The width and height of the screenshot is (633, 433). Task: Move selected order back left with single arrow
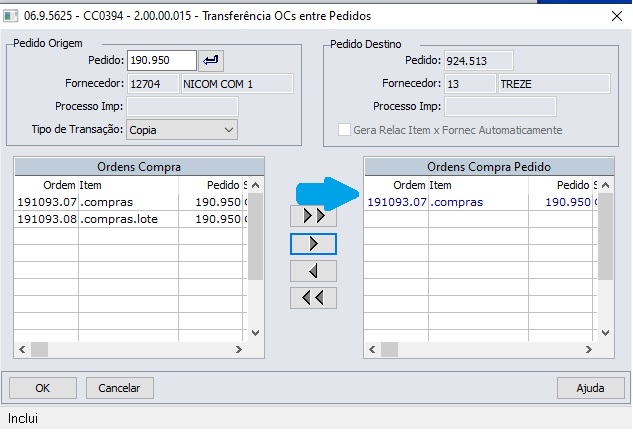(x=313, y=271)
